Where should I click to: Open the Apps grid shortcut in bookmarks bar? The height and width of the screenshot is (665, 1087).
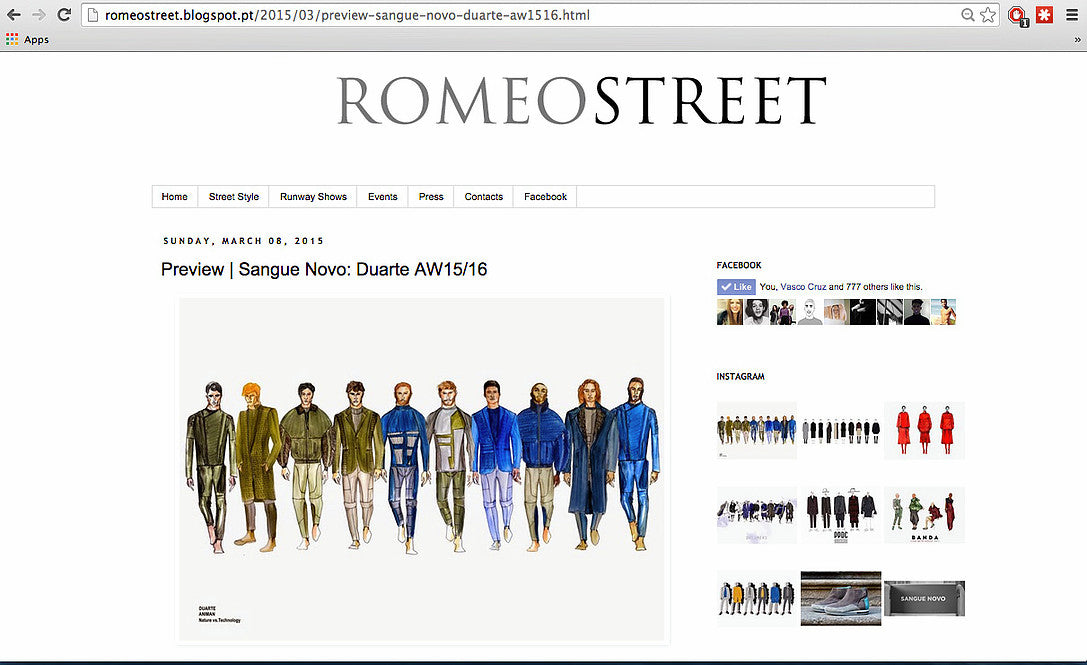(27, 40)
